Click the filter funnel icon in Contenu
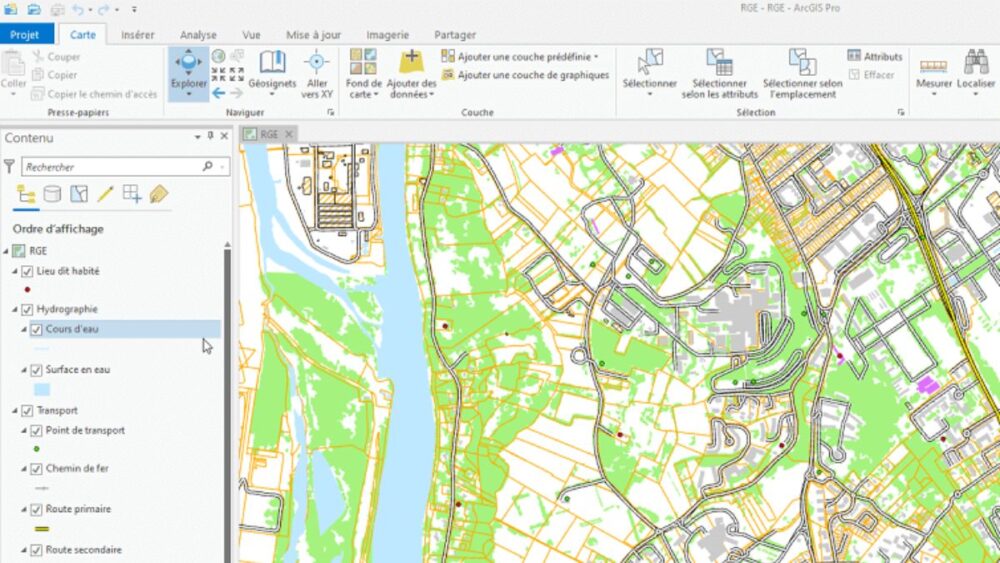Image resolution: width=1000 pixels, height=563 pixels. [10, 166]
